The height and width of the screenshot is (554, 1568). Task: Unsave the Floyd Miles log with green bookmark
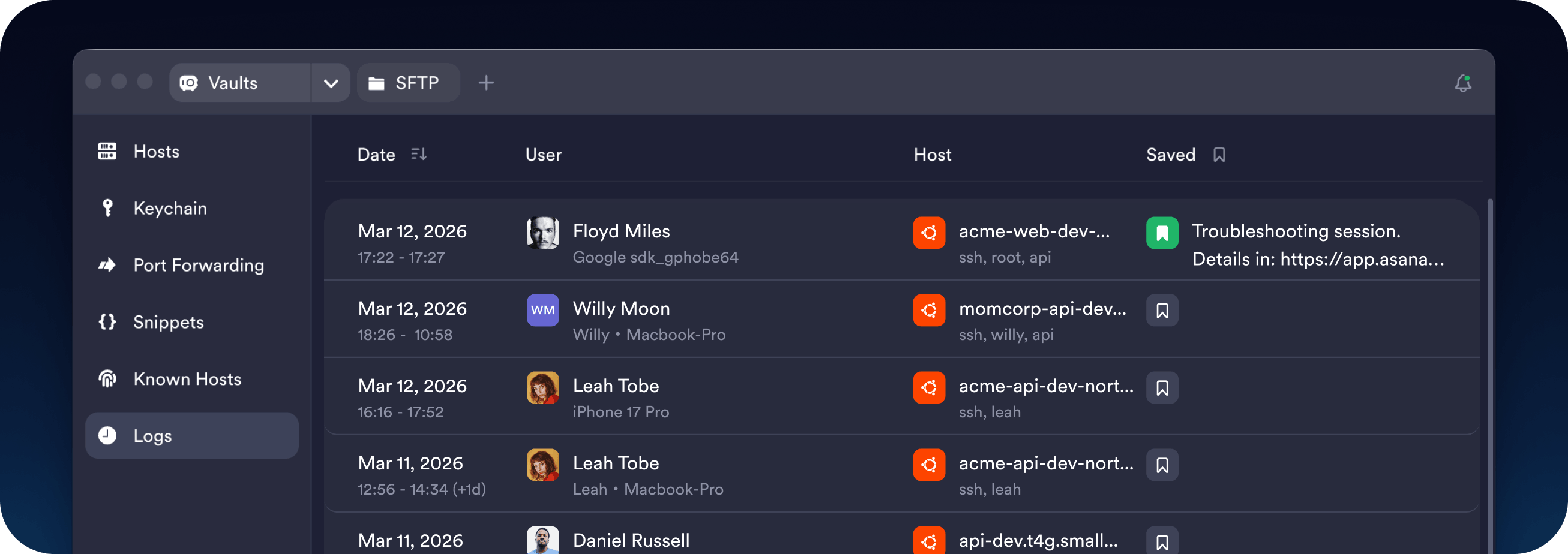tap(1161, 233)
